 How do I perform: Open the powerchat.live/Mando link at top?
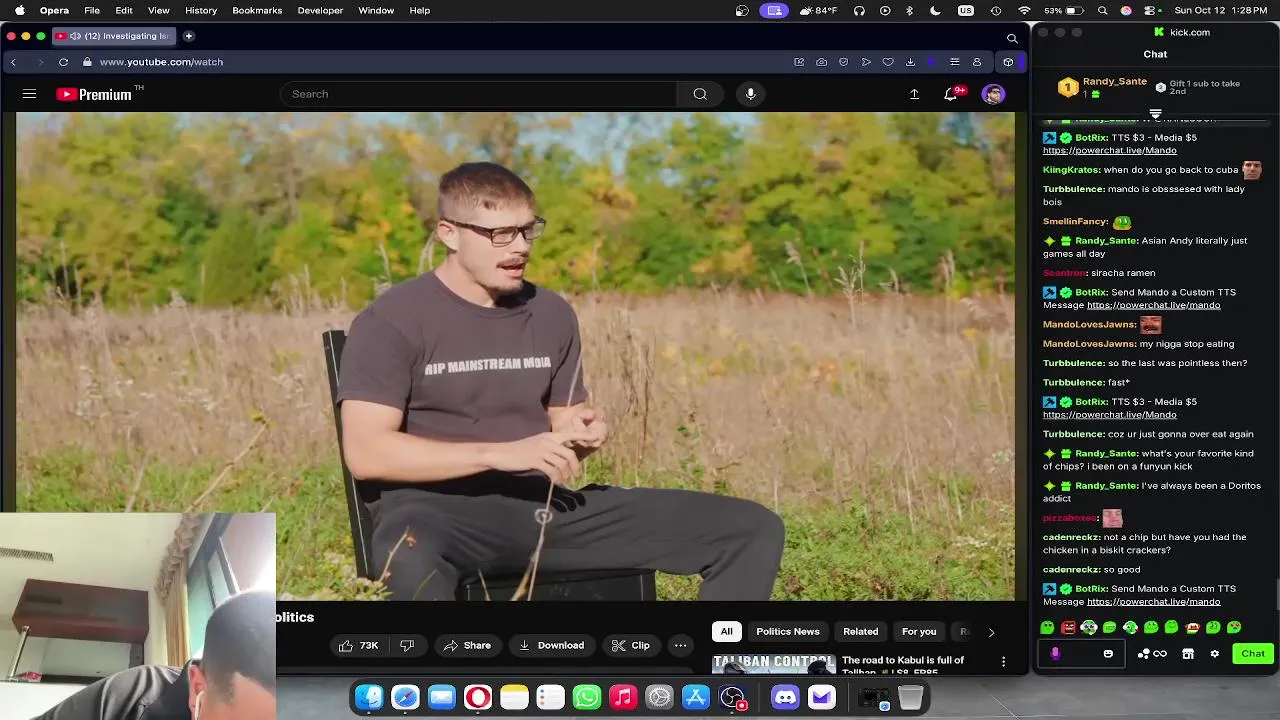(1109, 150)
